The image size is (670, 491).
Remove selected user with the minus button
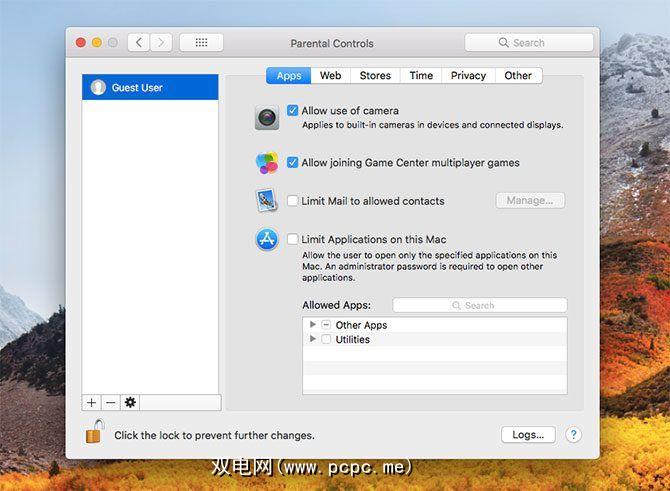111,402
